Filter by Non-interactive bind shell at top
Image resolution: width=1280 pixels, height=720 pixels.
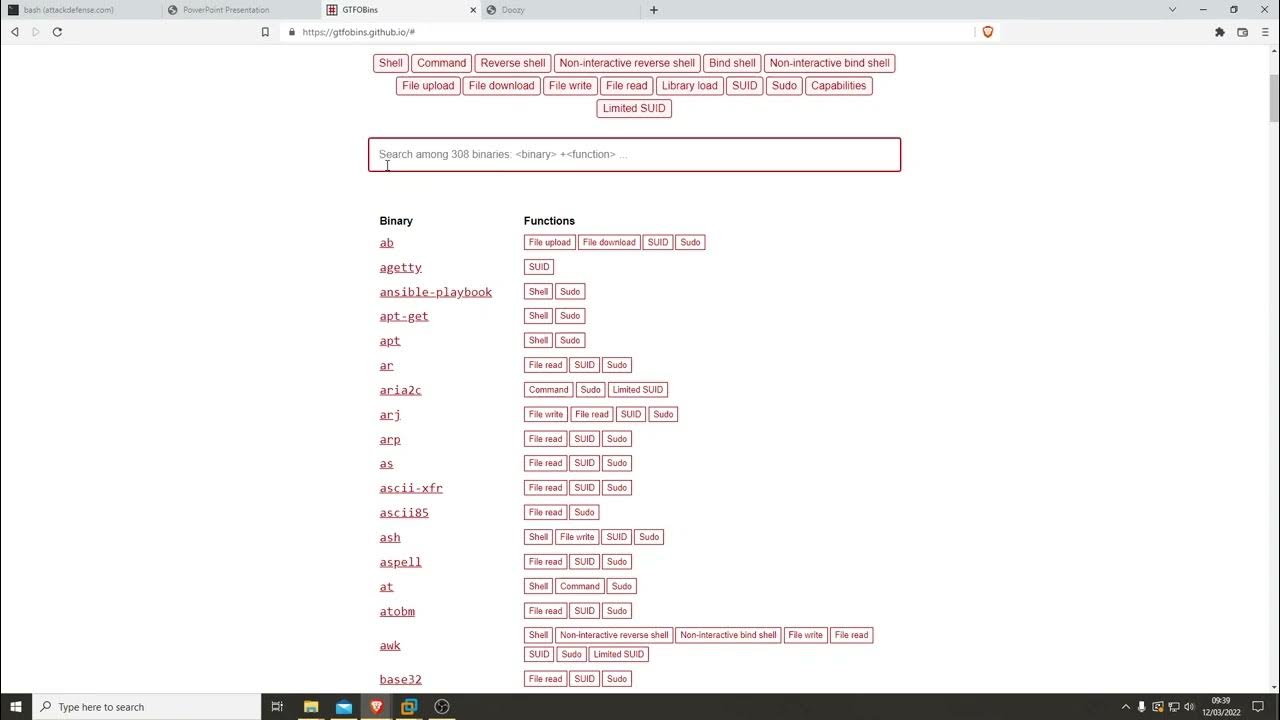[829, 63]
